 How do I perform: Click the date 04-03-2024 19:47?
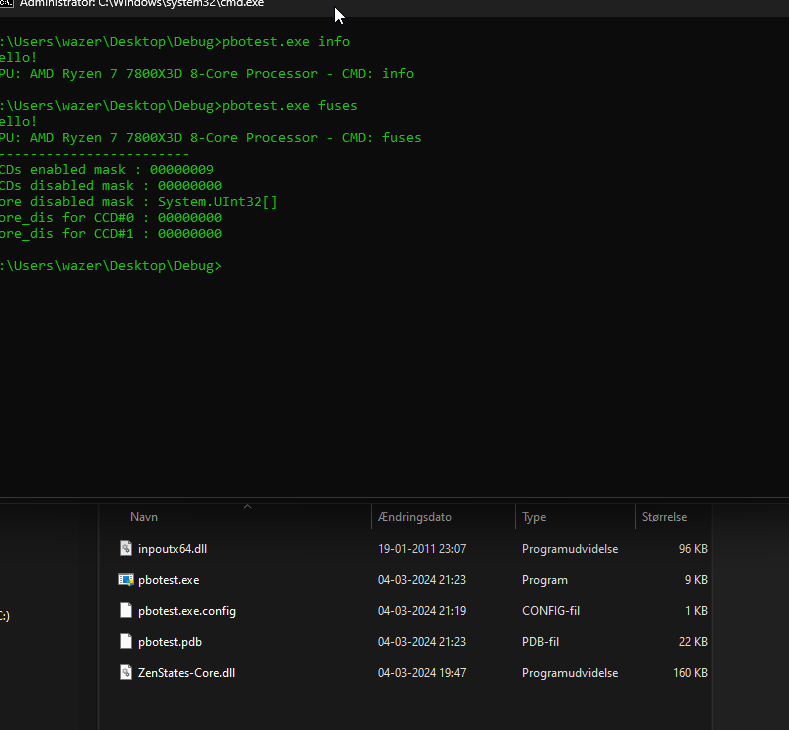pos(422,673)
